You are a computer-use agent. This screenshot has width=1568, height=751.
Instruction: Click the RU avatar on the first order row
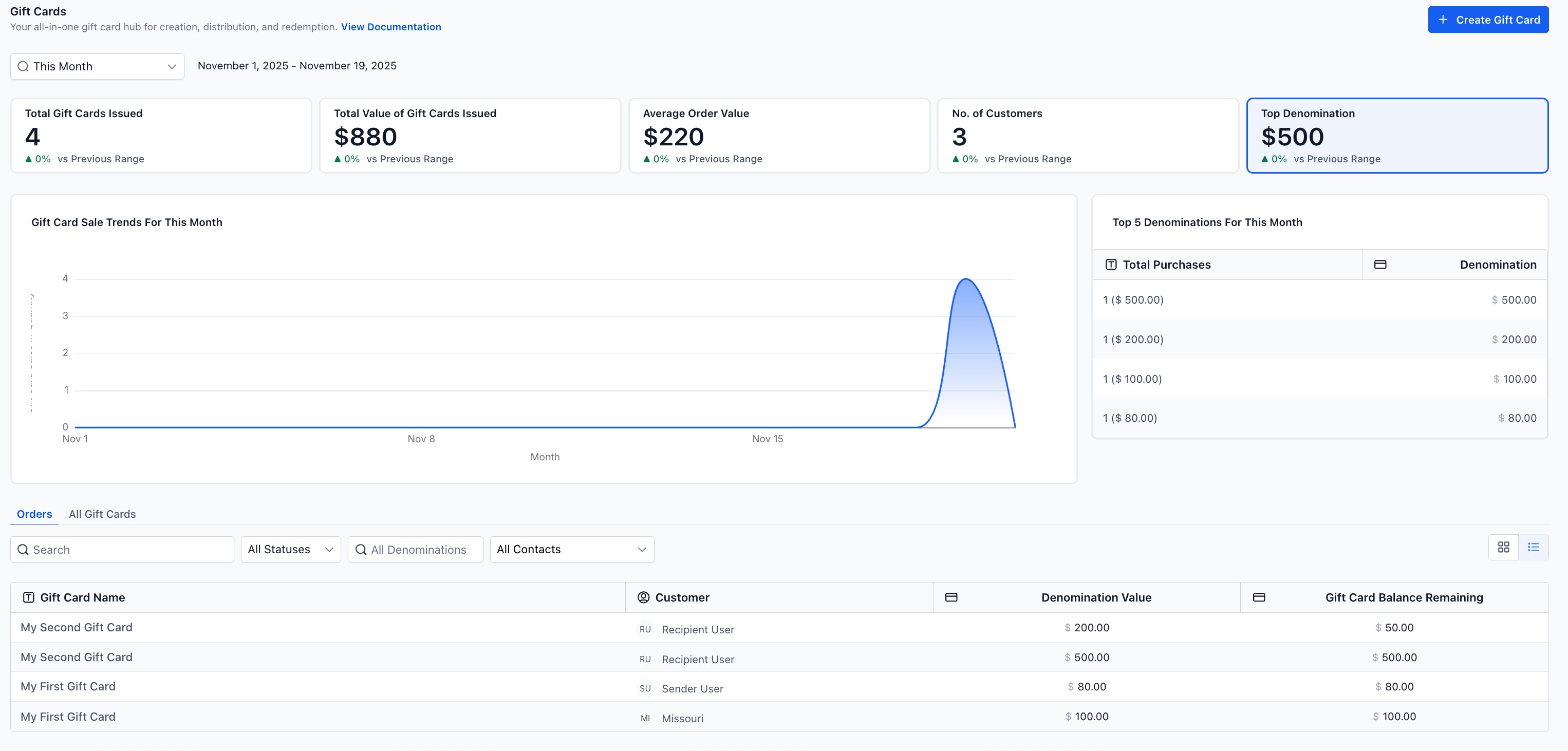click(x=645, y=629)
